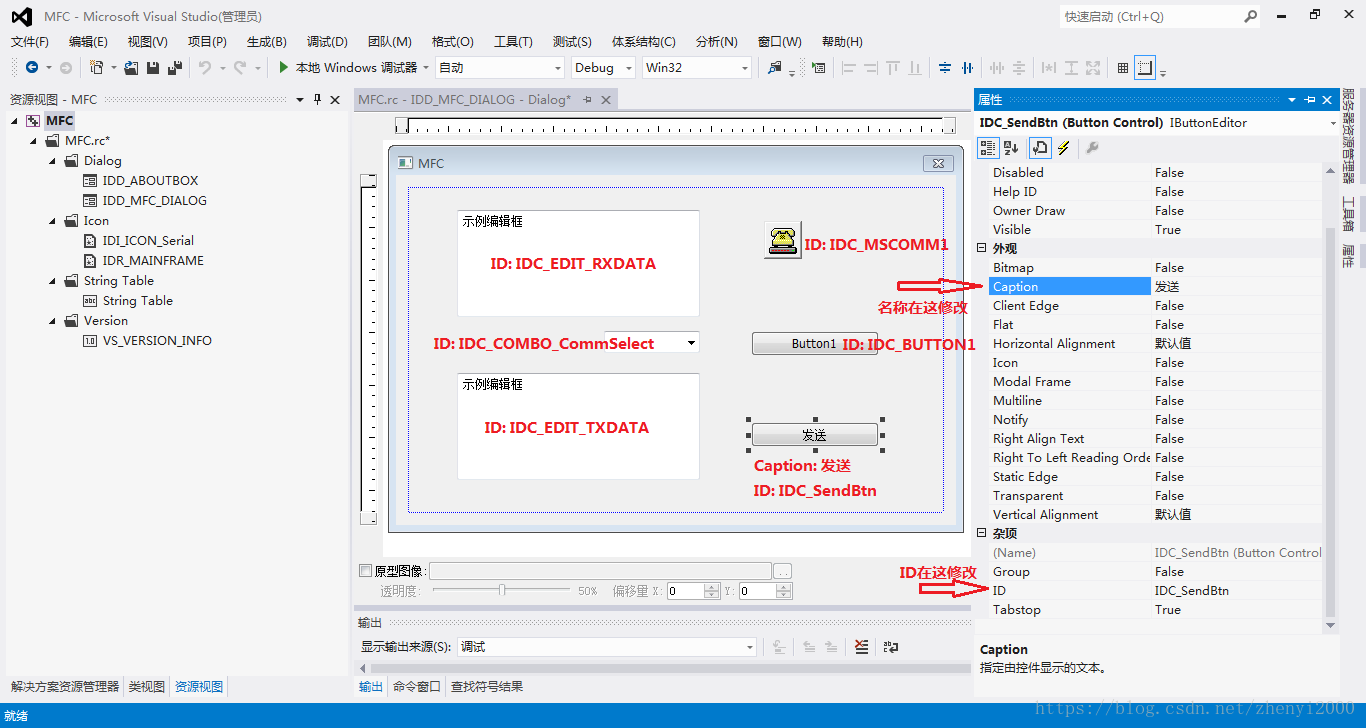The image size is (1366, 728).
Task: Switch to the 命令窗口 tab
Action: click(417, 686)
